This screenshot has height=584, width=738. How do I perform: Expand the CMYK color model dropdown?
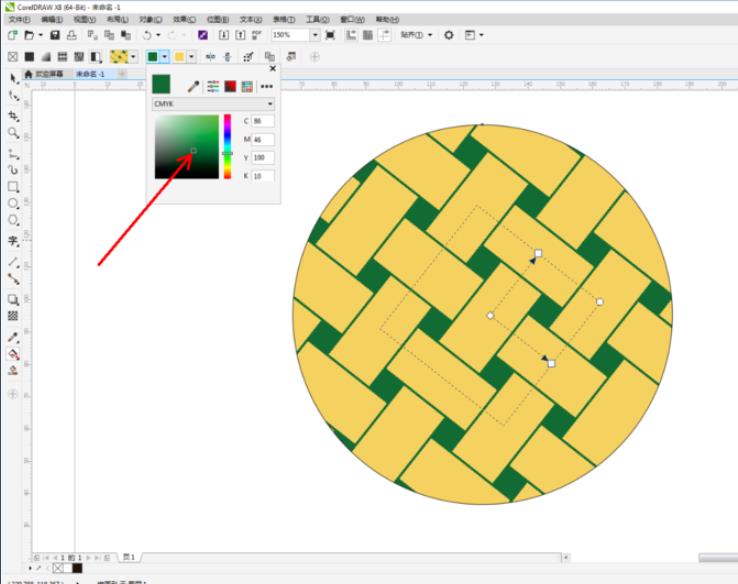pyautogui.click(x=270, y=103)
